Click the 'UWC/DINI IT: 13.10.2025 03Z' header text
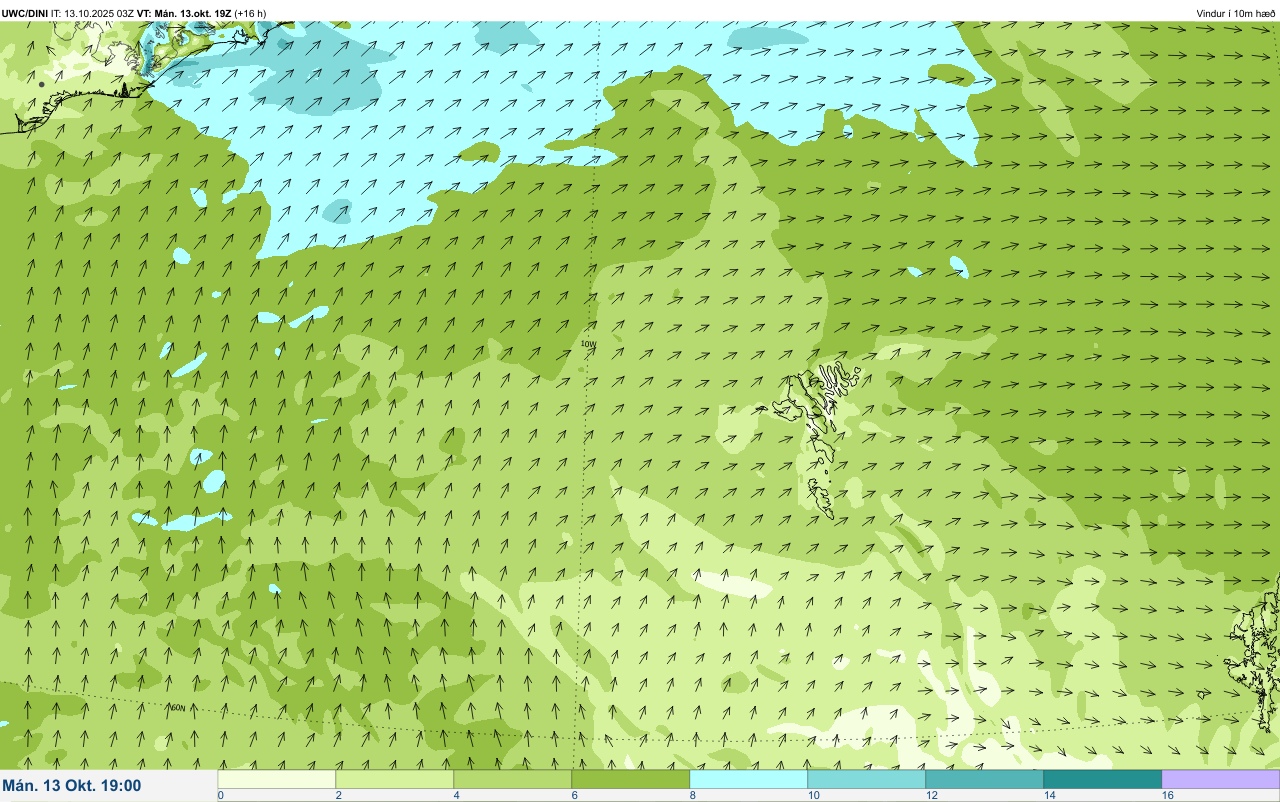 (x=68, y=13)
